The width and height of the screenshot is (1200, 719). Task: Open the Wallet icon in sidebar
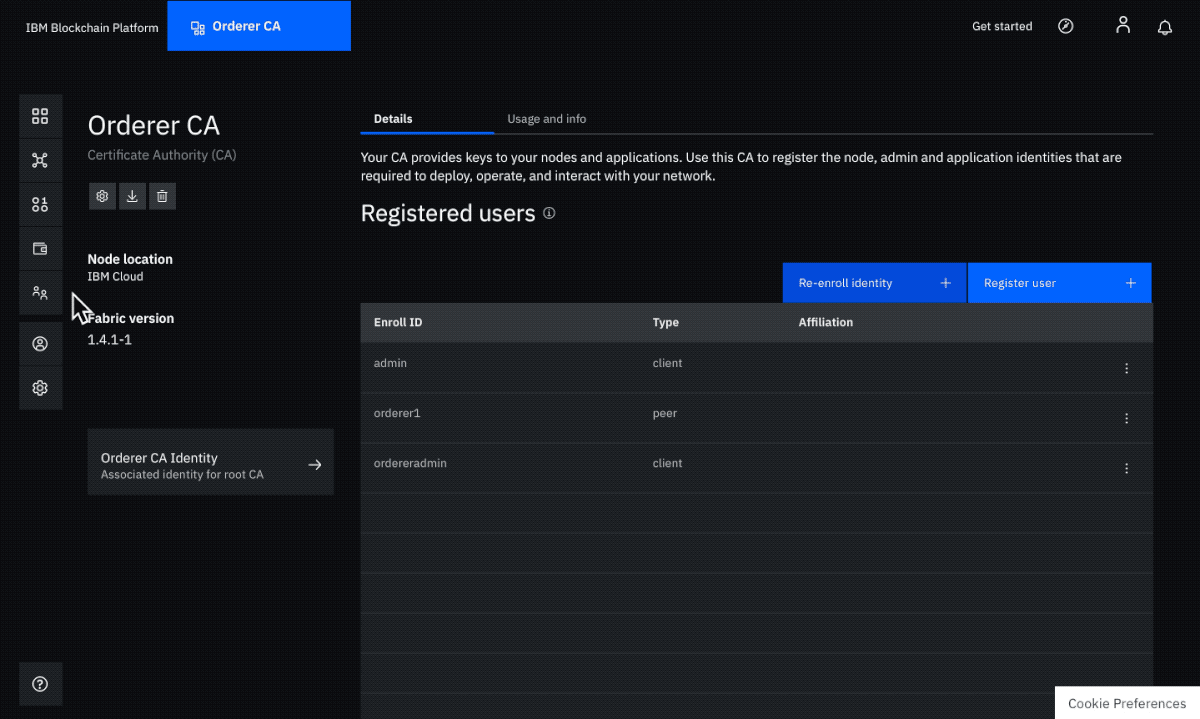pos(40,249)
